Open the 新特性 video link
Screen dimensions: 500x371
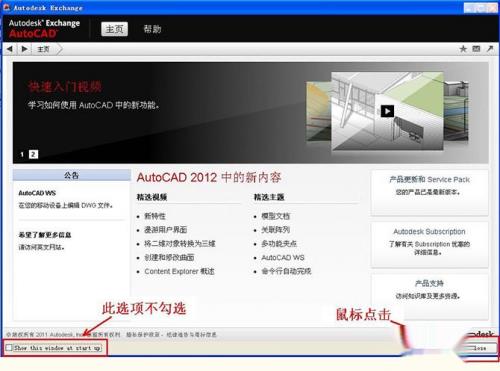click(155, 216)
